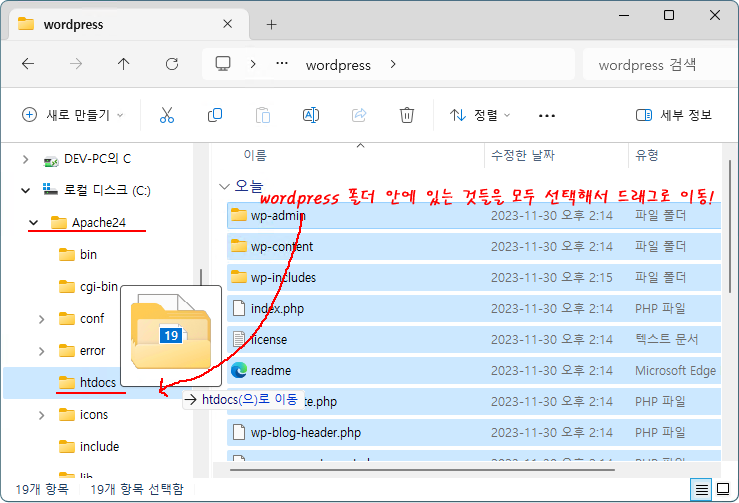Click the horizontal scrollbar of file list
The width and height of the screenshot is (739, 503).
point(422,470)
